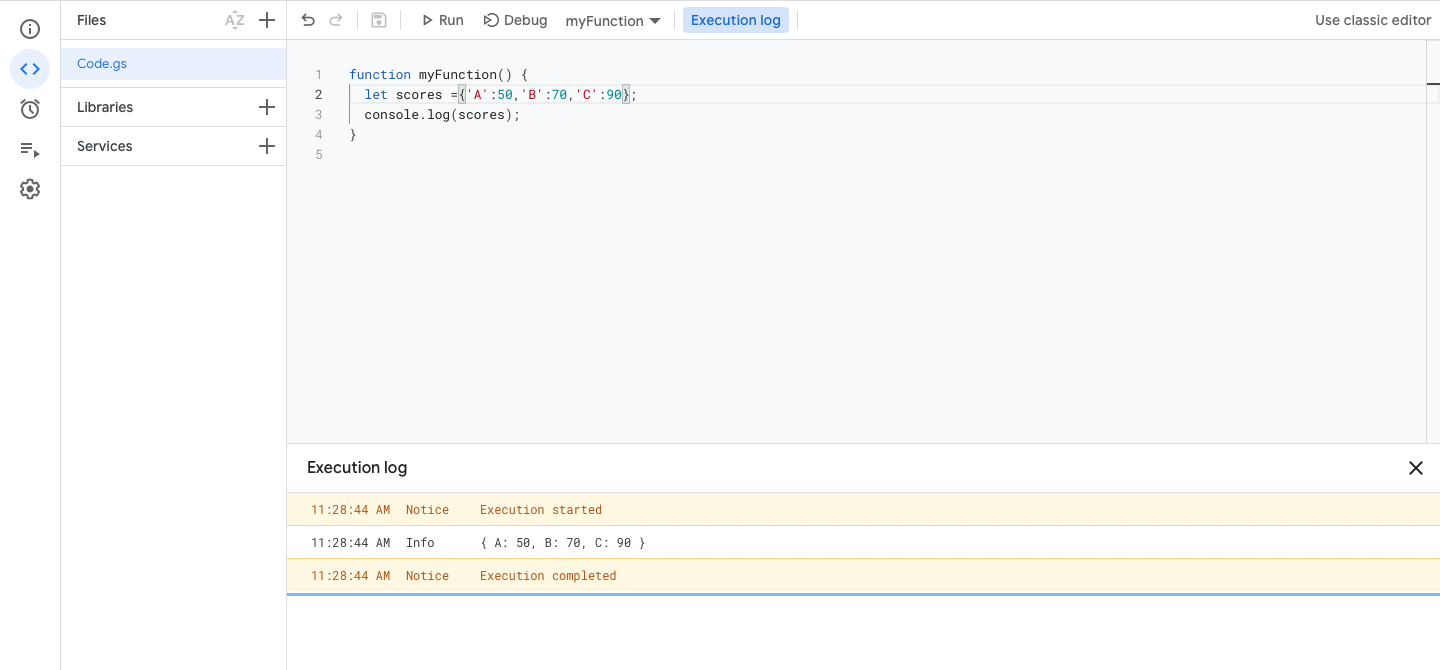
Task: Add a new file with plus icon
Action: pyautogui.click(x=267, y=20)
